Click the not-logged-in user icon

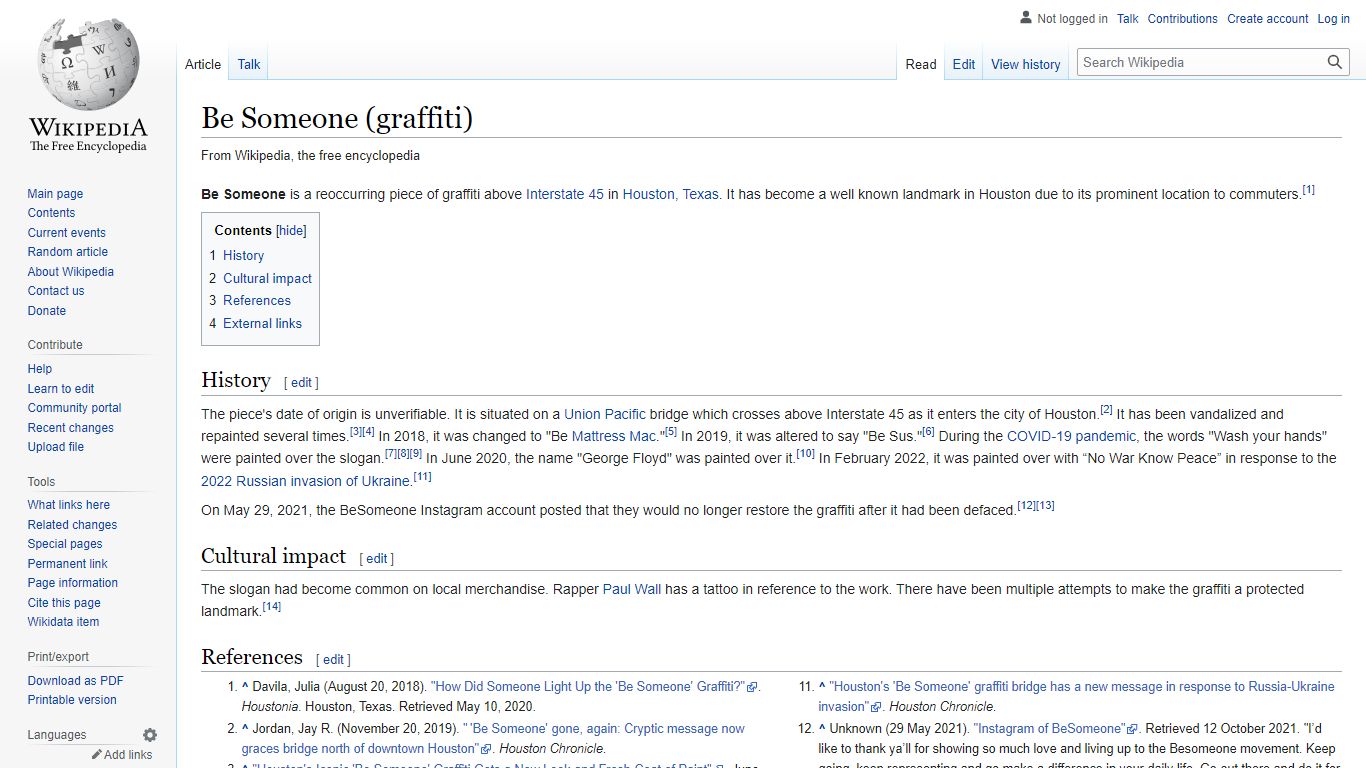(1025, 18)
